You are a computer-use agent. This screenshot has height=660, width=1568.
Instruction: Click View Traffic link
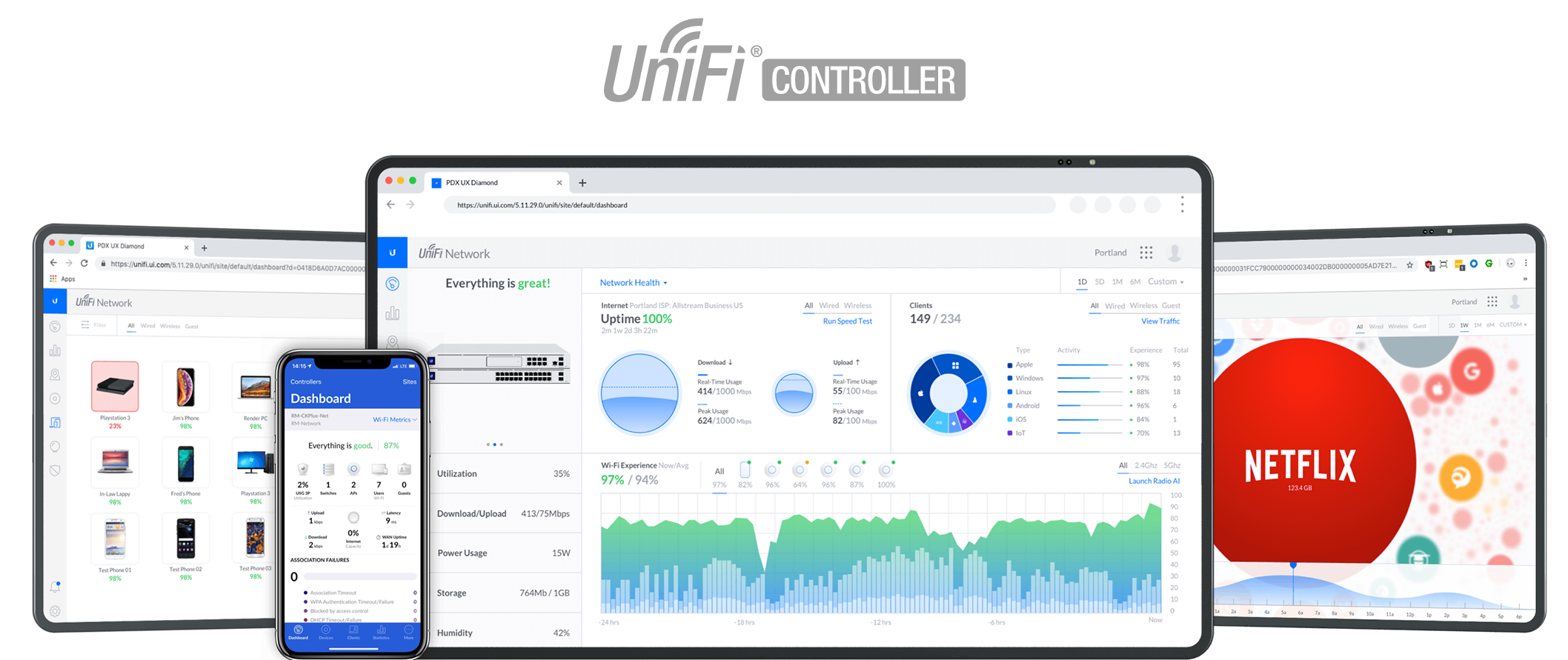coord(1160,321)
